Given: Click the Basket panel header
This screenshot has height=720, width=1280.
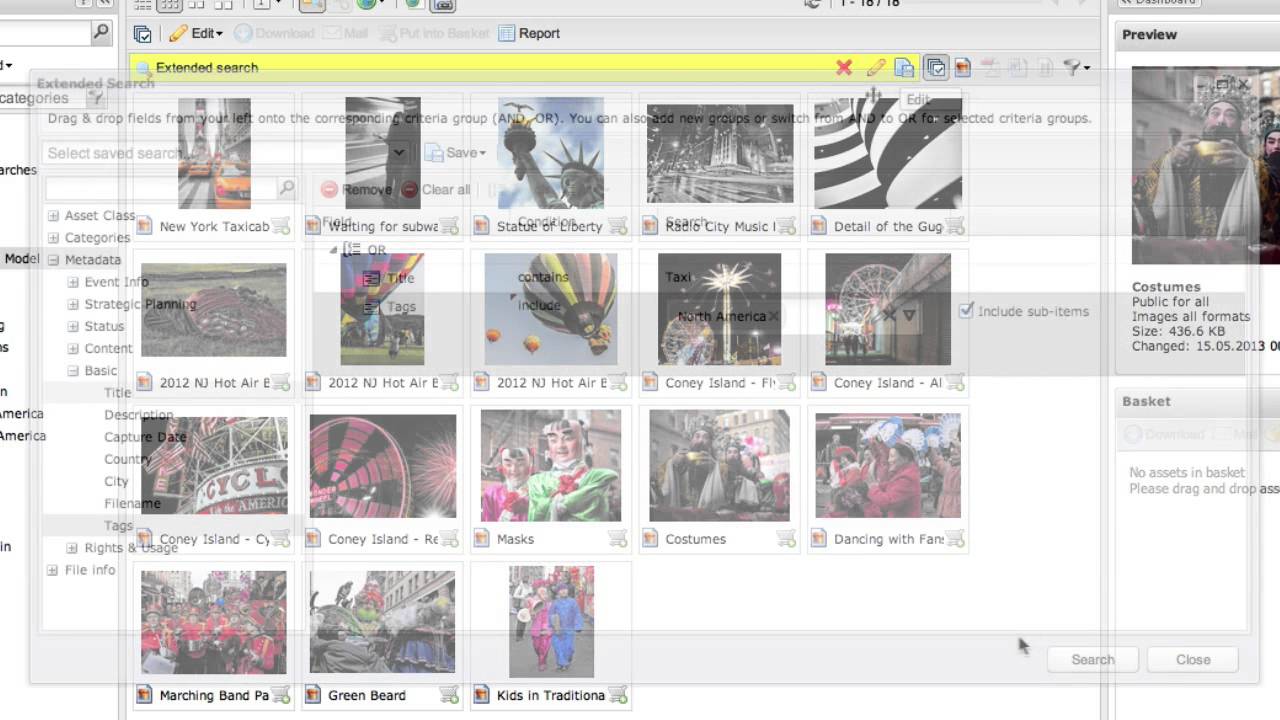Looking at the screenshot, I should 1198,401.
